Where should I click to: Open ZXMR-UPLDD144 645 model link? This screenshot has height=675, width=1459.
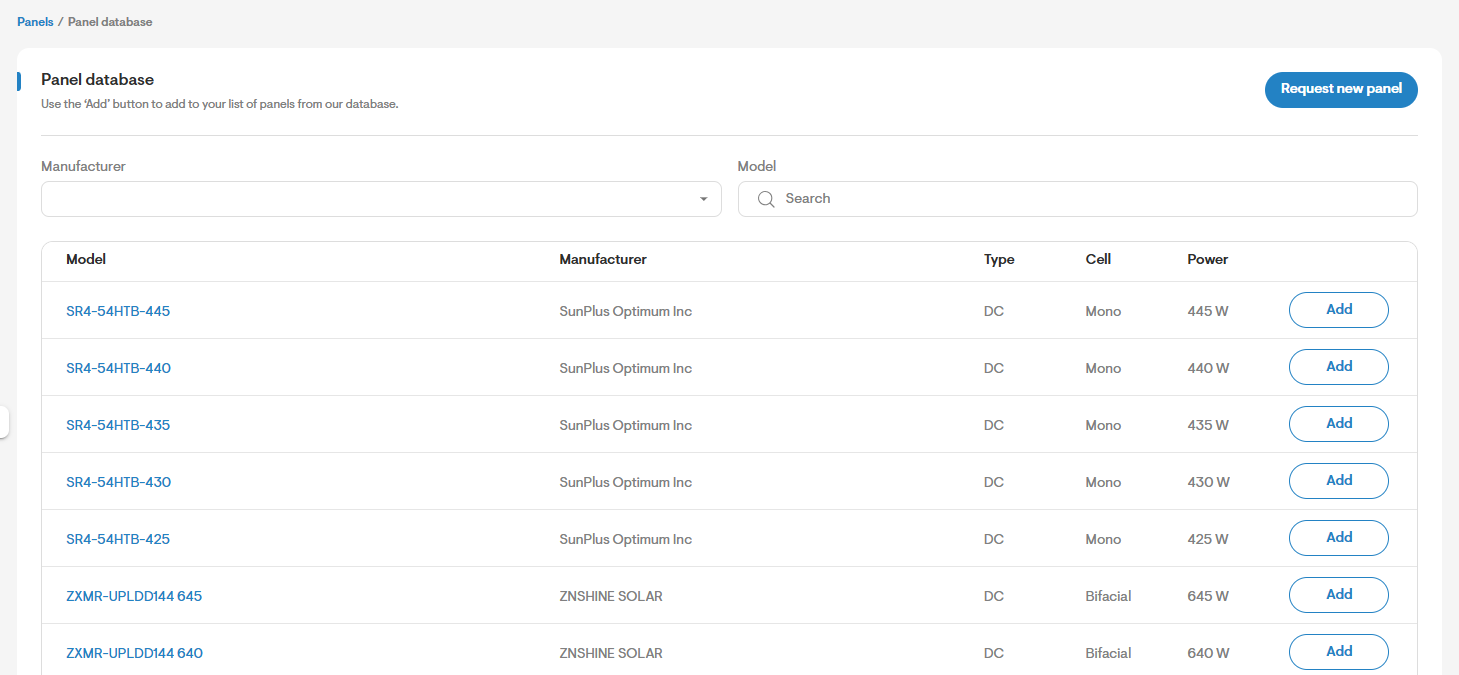(x=134, y=596)
